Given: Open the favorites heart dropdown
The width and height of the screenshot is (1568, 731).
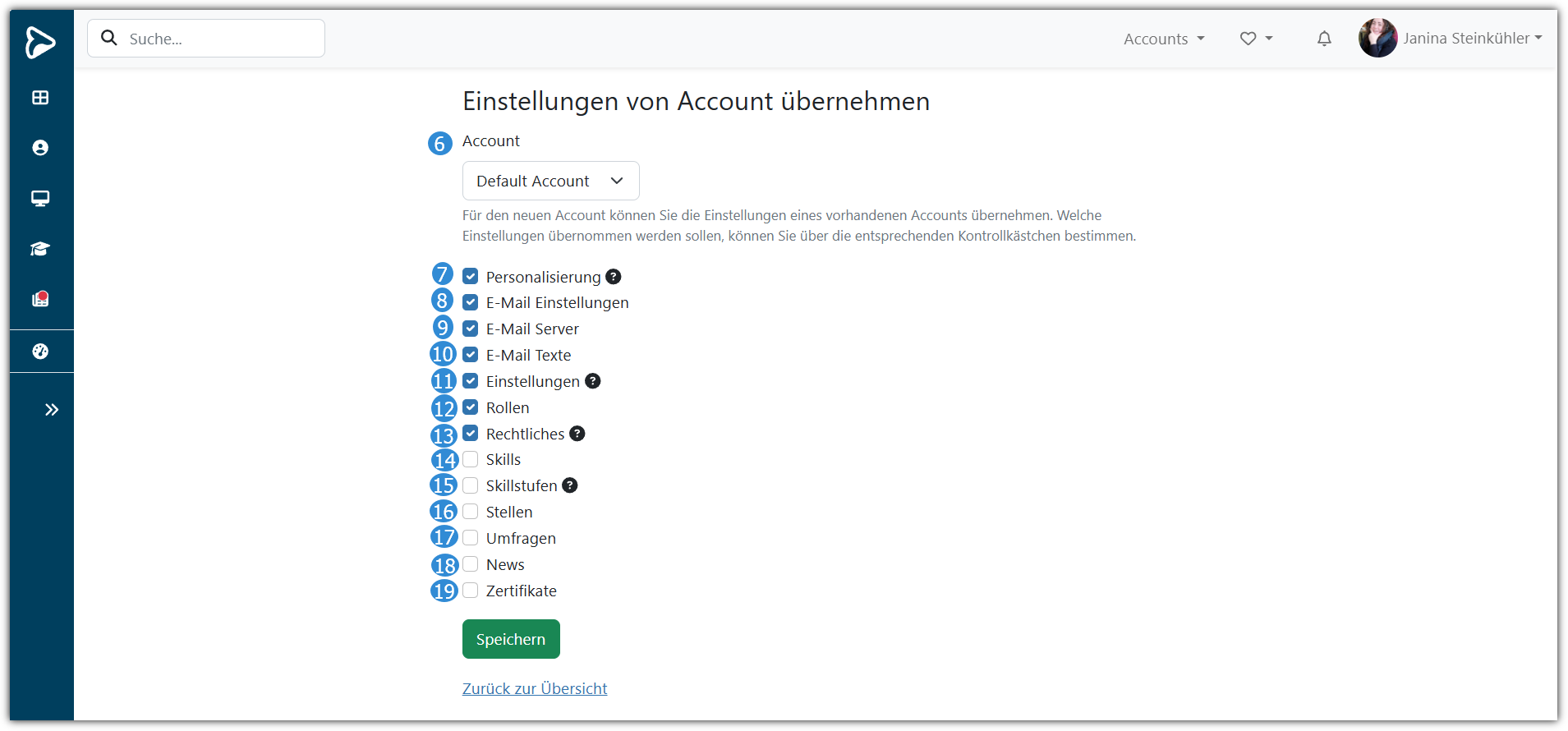Looking at the screenshot, I should (1256, 39).
